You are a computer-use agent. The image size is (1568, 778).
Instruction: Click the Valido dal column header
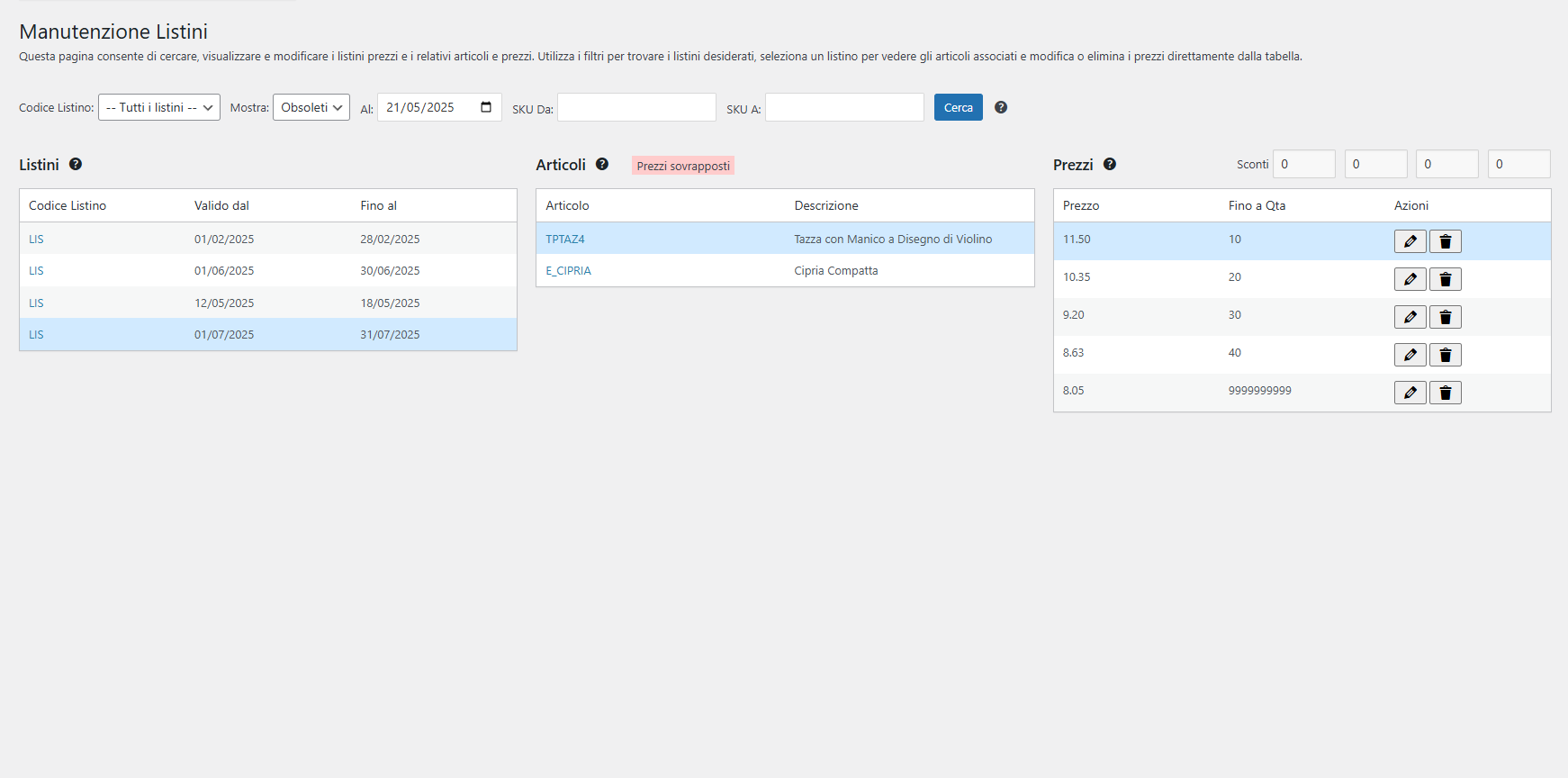coord(221,205)
